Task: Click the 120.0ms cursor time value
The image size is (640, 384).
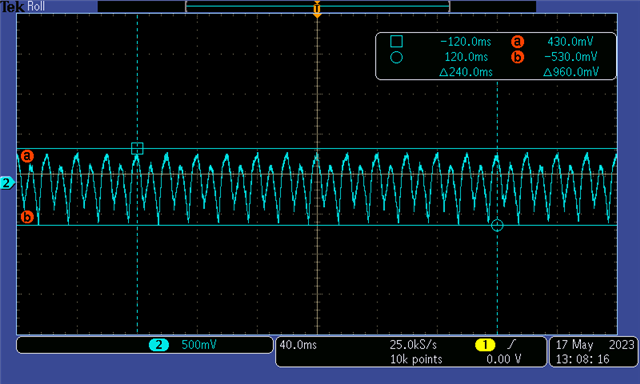Action: [x=466, y=57]
